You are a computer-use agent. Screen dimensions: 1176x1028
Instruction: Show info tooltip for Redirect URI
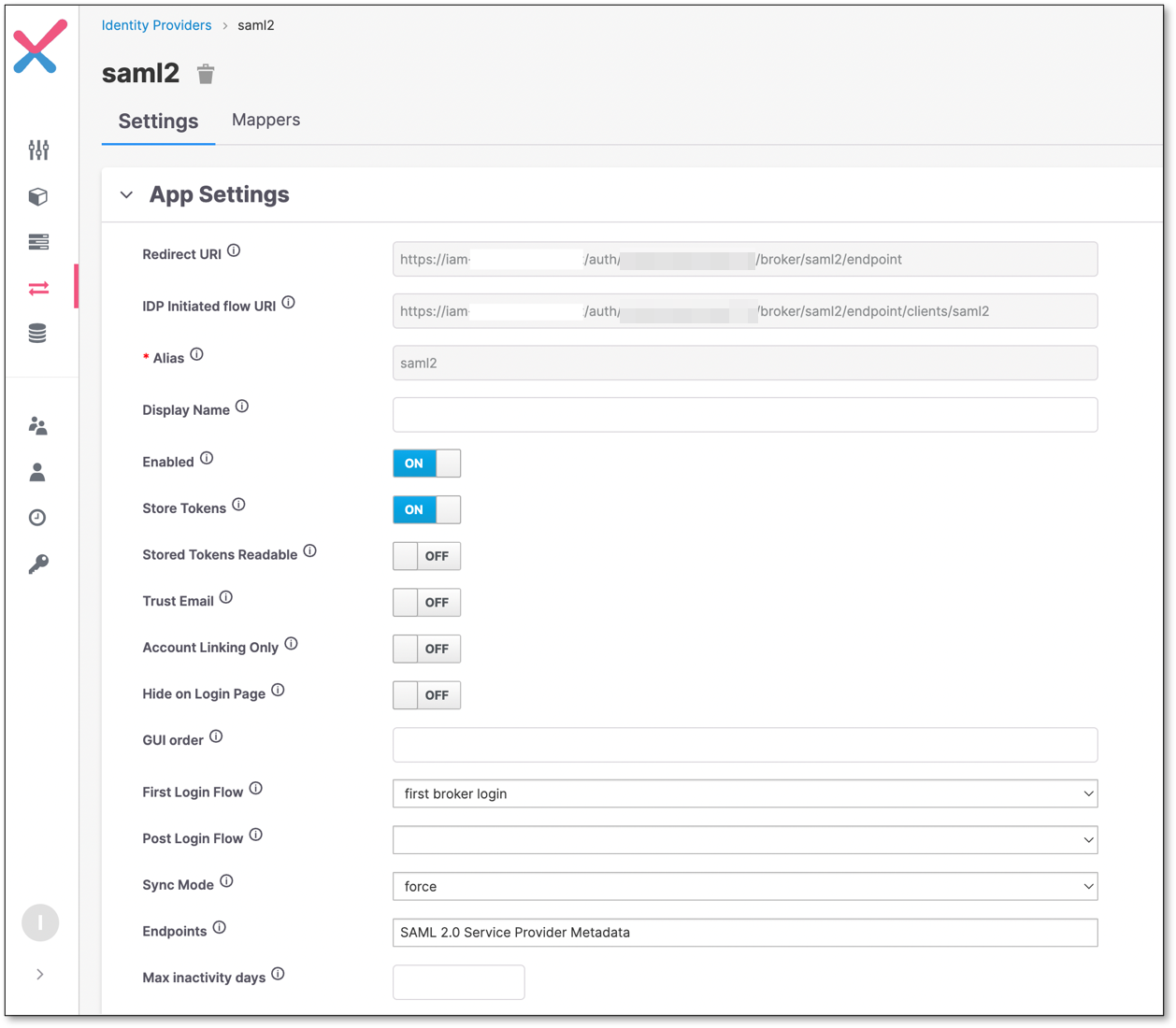tap(234, 250)
